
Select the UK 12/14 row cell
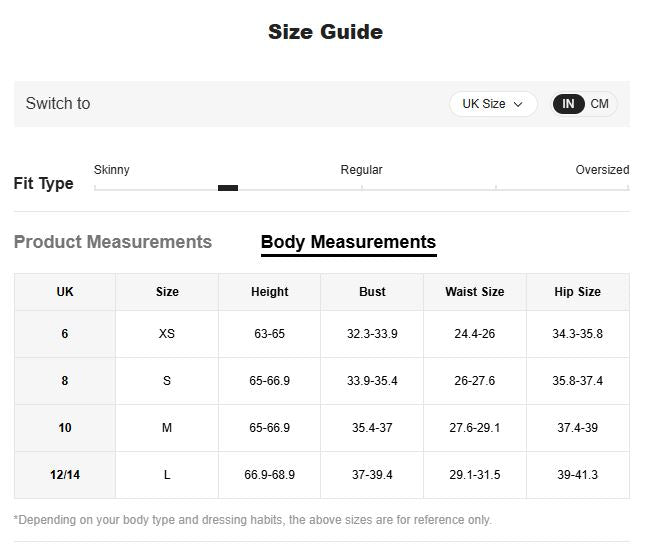tap(65, 475)
